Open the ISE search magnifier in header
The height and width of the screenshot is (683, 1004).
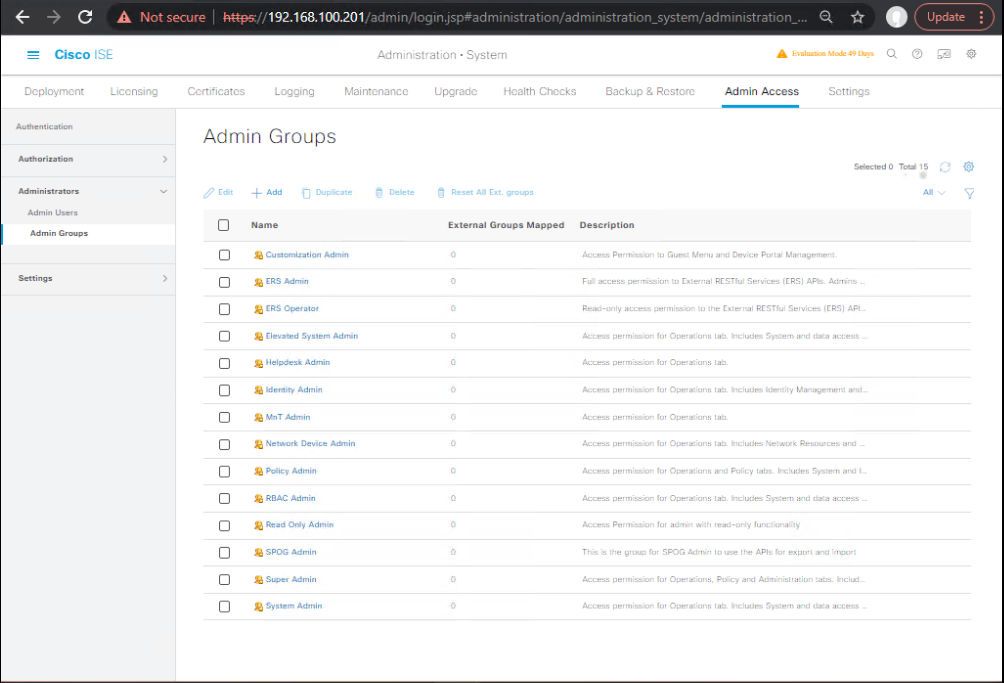[891, 54]
